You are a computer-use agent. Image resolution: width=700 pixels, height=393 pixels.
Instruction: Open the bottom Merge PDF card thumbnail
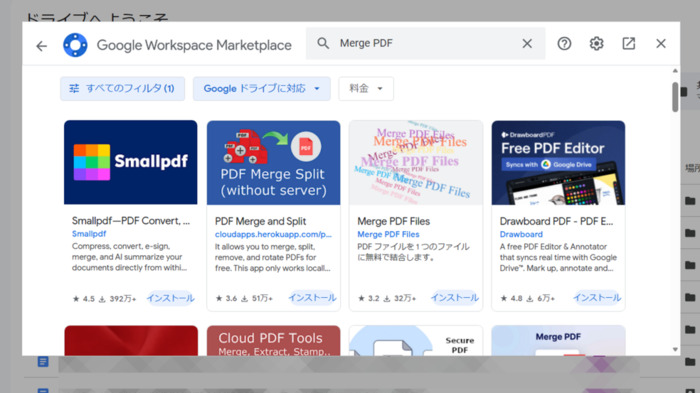558,340
